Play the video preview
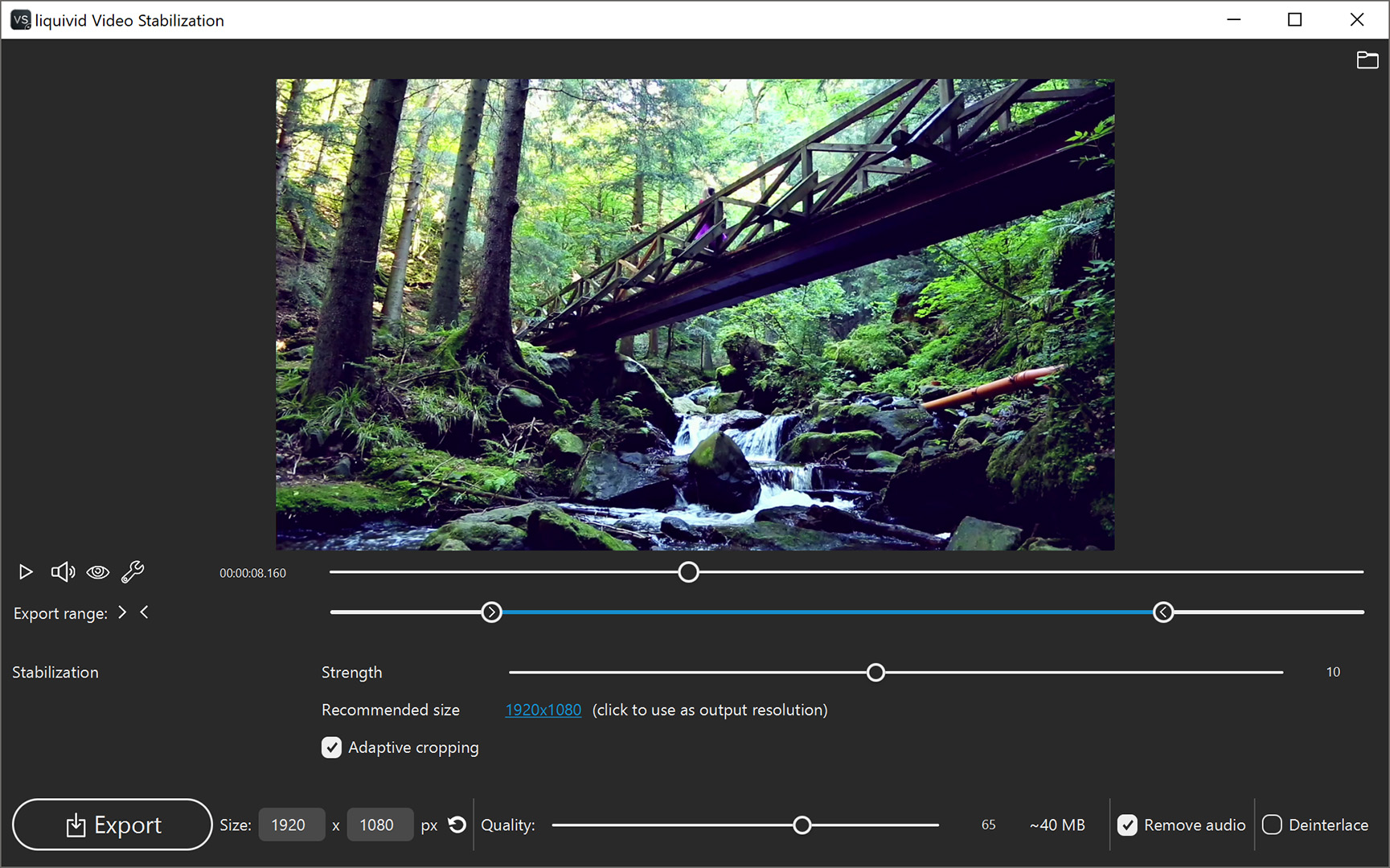Viewport: 1390px width, 868px height. point(26,571)
